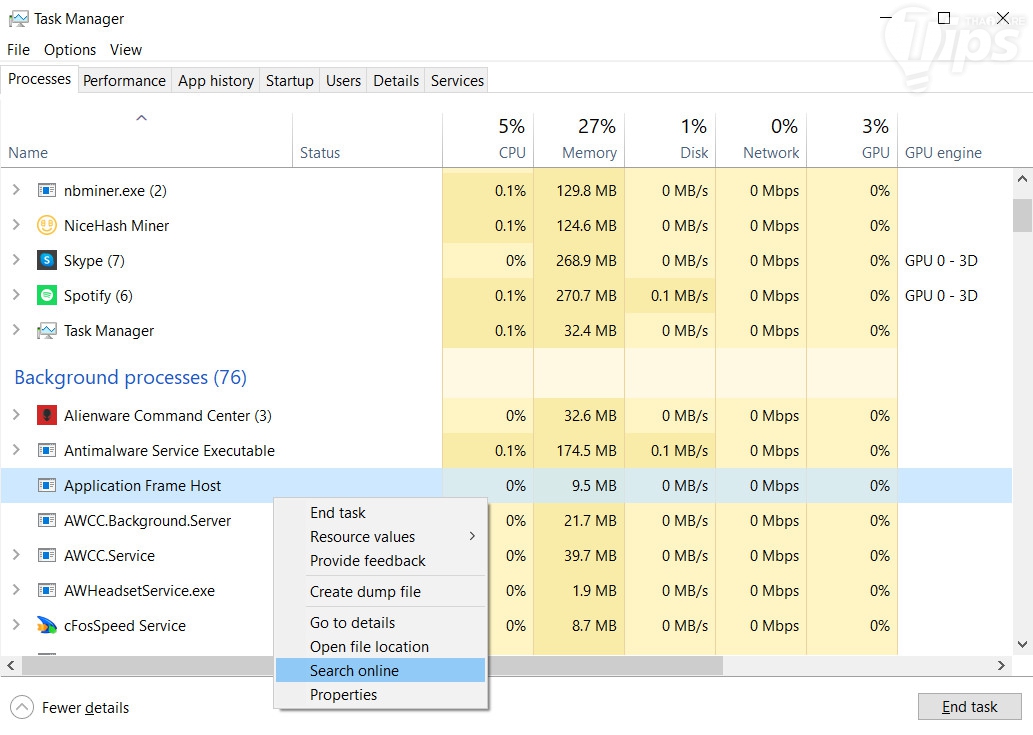The image size is (1033, 735).
Task: Click the nbminer.exe process icon
Action: (x=47, y=191)
